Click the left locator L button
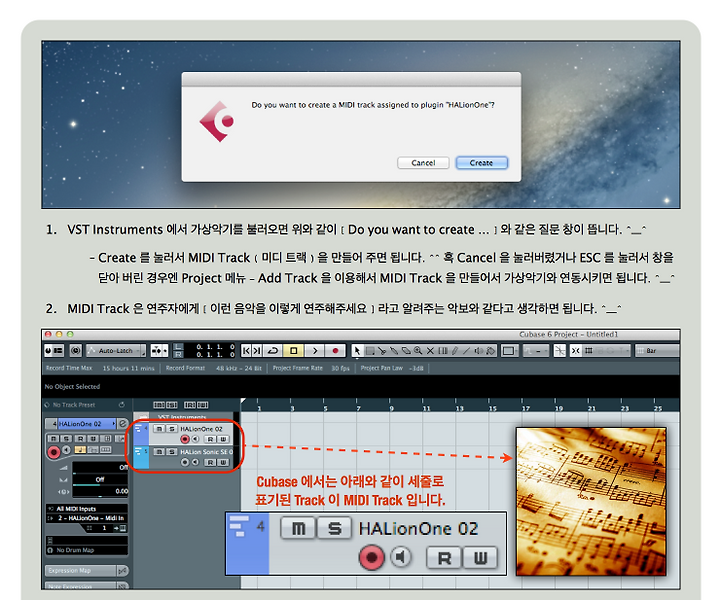This screenshot has height=600, width=720. [178, 347]
